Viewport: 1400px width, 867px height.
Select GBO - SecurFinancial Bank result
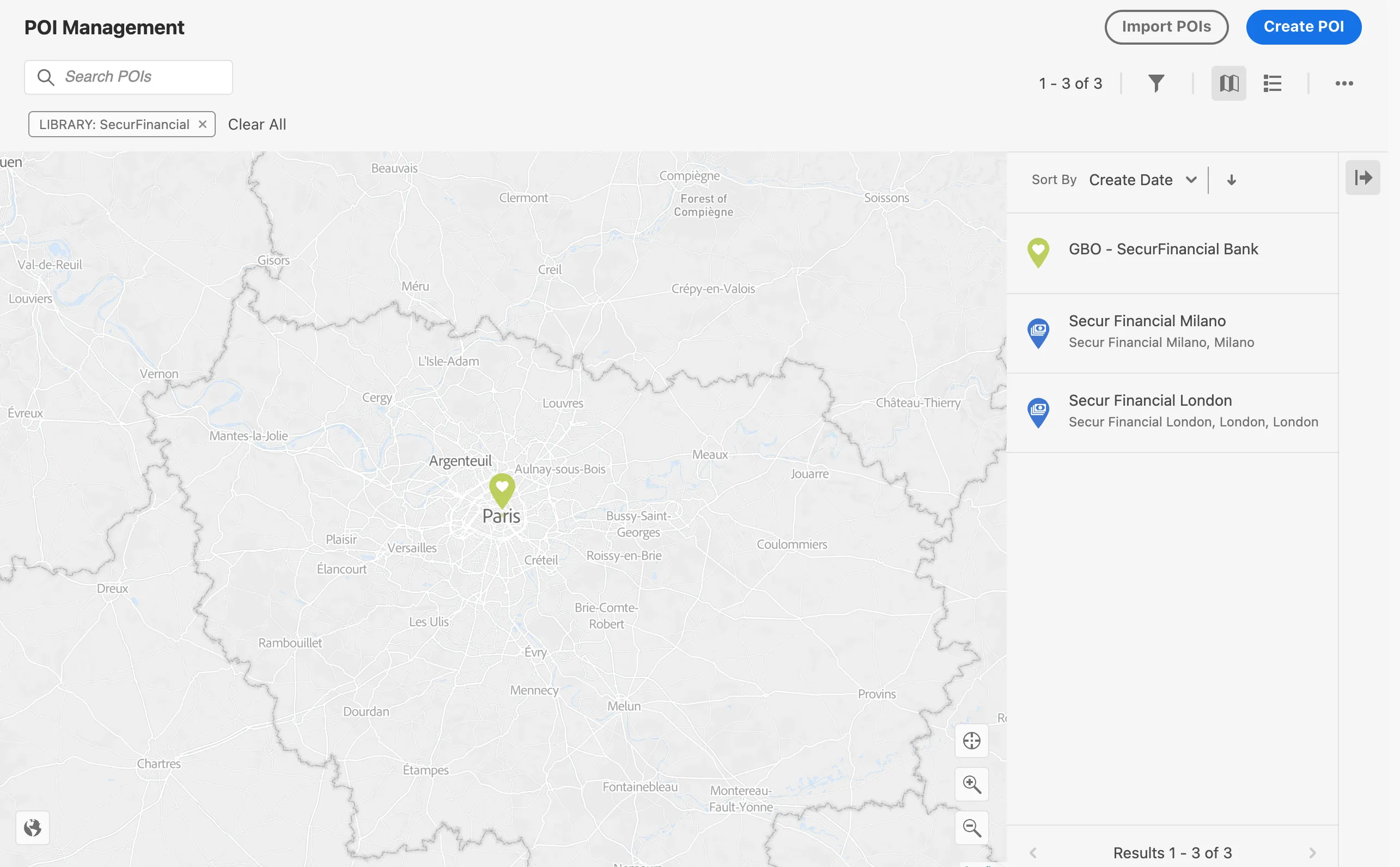click(1172, 253)
